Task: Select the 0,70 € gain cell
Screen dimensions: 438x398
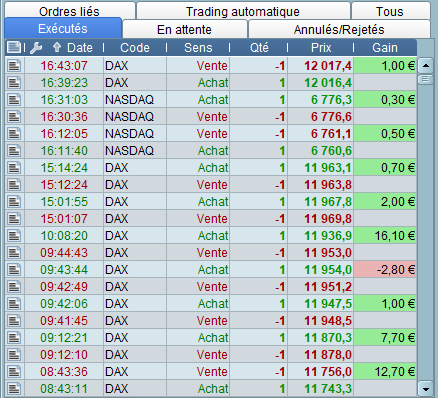Action: pos(385,168)
